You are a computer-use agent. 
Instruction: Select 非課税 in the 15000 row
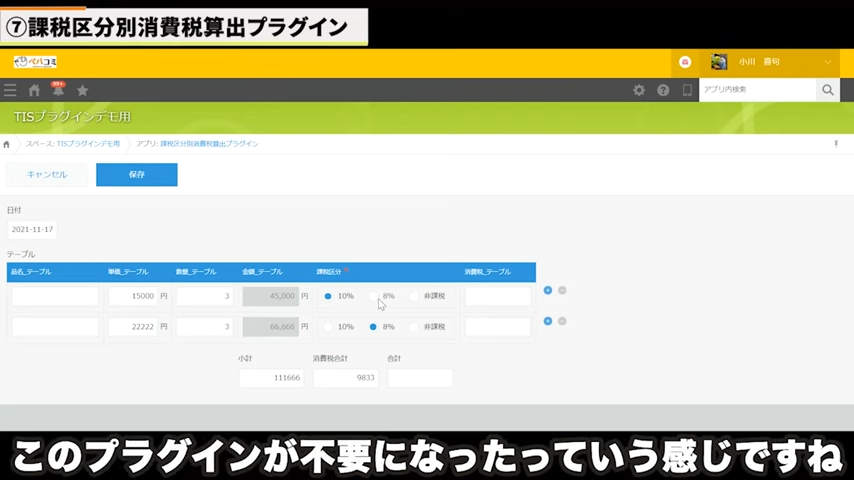click(414, 296)
